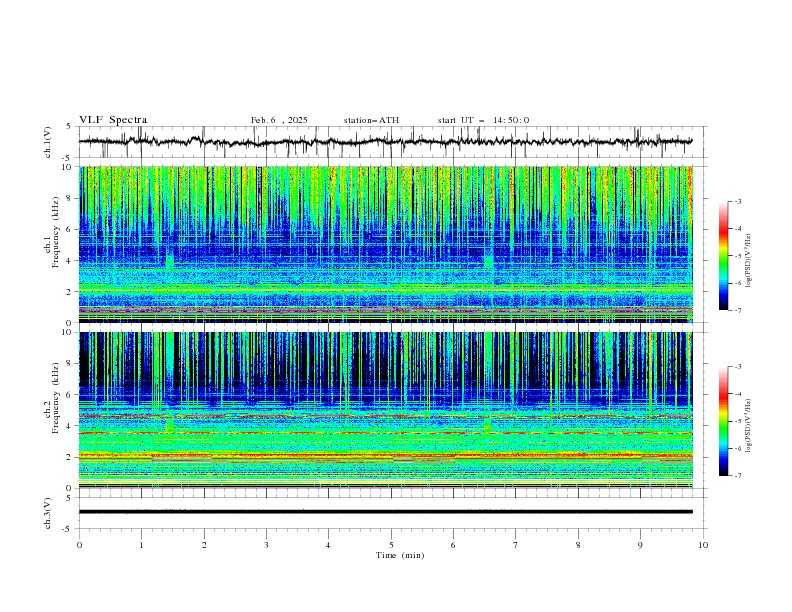The image size is (792, 612).
Task: Click the 'VLF Spectra' title text
Action: [x=113, y=120]
